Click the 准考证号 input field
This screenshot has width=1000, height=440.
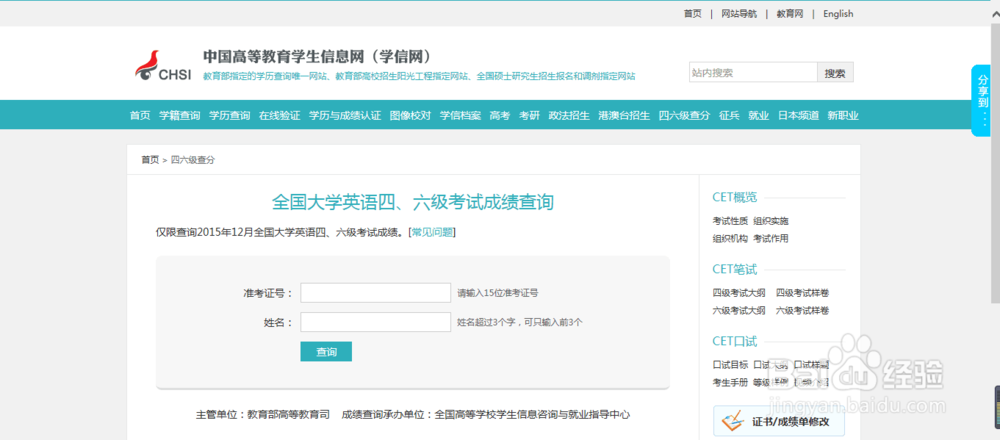tap(376, 293)
